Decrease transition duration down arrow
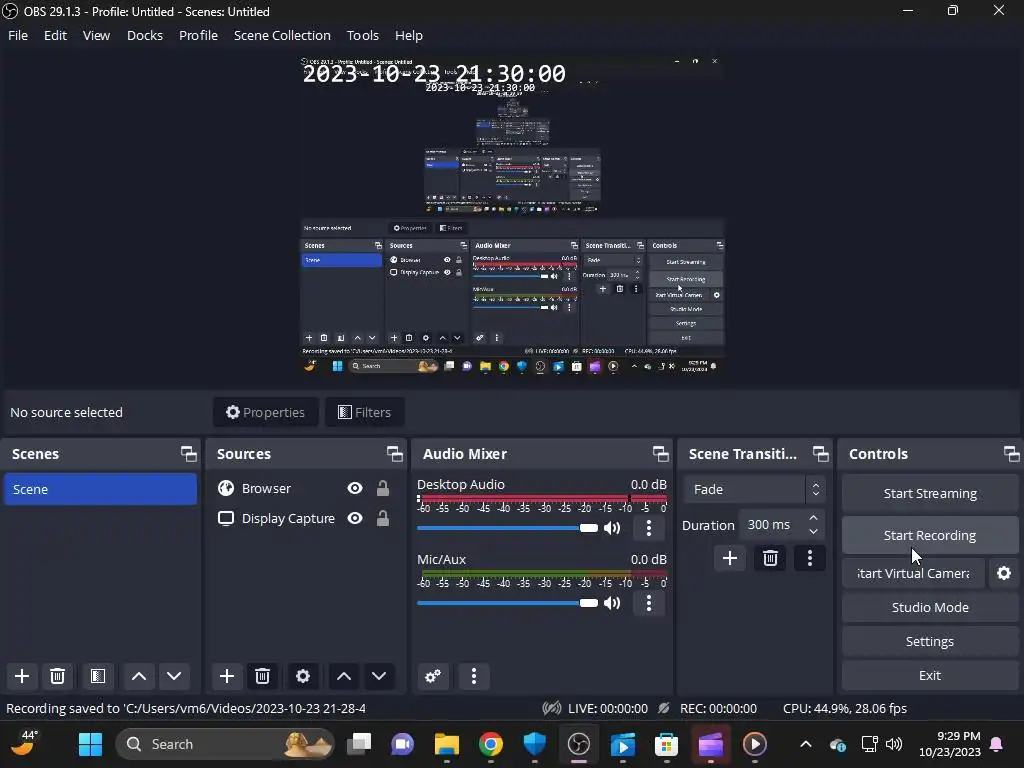The image size is (1024, 768). tap(813, 532)
